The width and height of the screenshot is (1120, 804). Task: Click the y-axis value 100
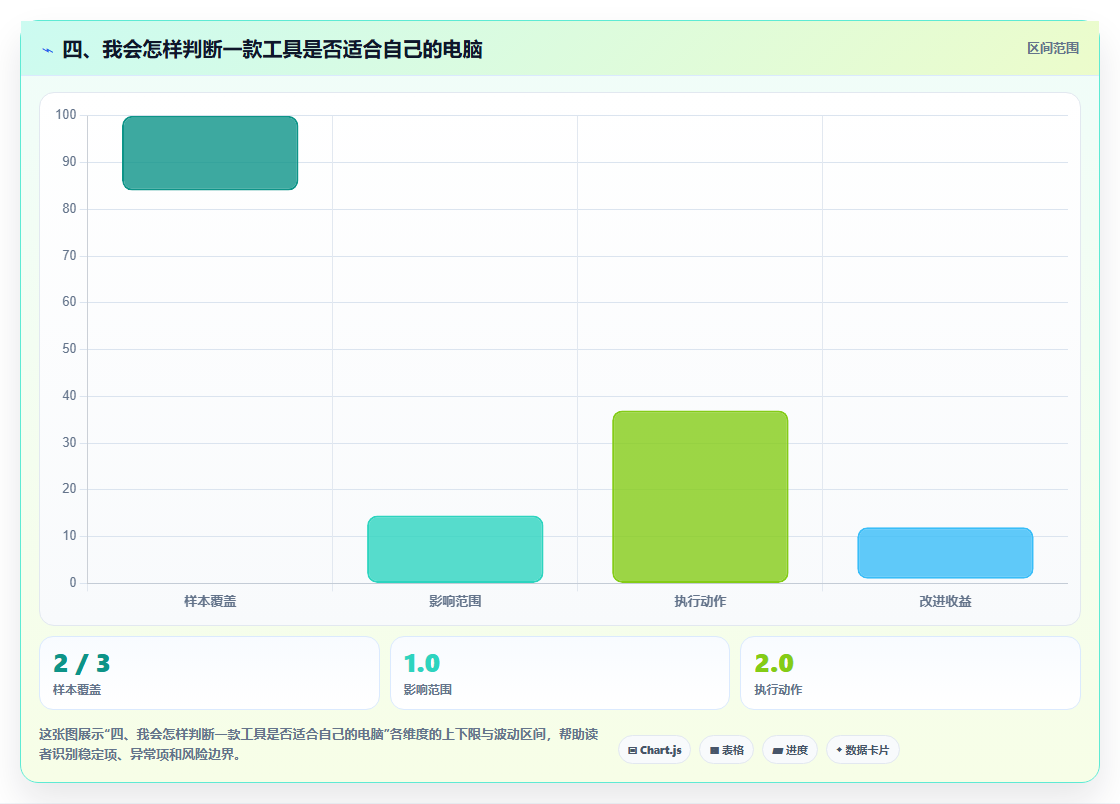(66, 114)
